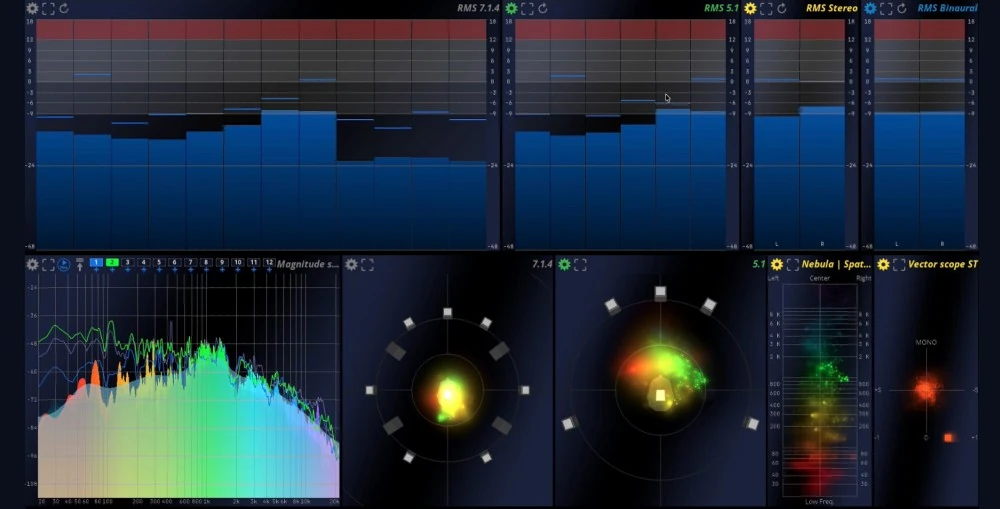
Task: Open blue settings gear of RMS Binaural
Action: [x=870, y=8]
